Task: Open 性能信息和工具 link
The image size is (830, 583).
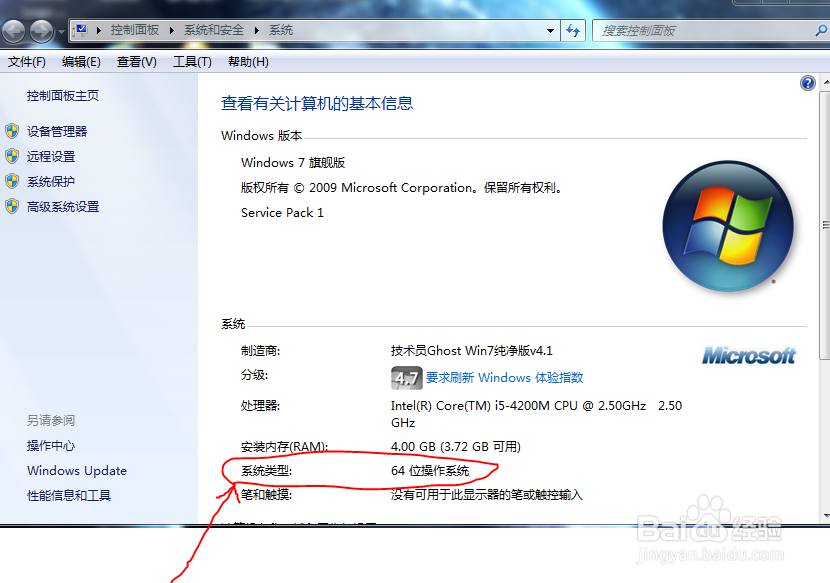Action: (69, 496)
